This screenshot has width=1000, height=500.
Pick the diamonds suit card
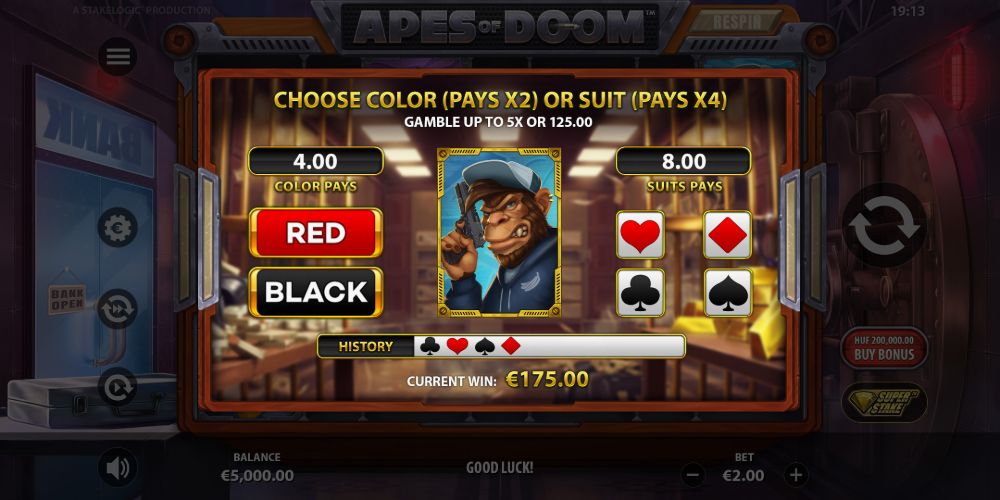pos(728,234)
